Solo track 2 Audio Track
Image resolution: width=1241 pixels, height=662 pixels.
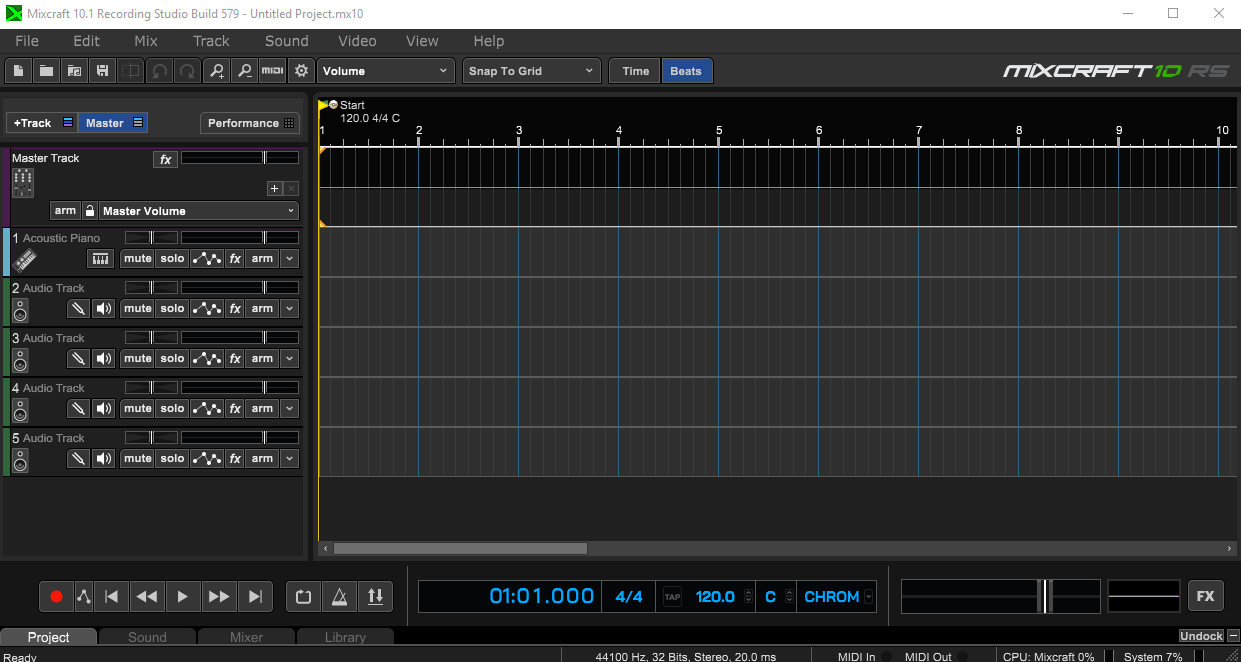pyautogui.click(x=172, y=309)
